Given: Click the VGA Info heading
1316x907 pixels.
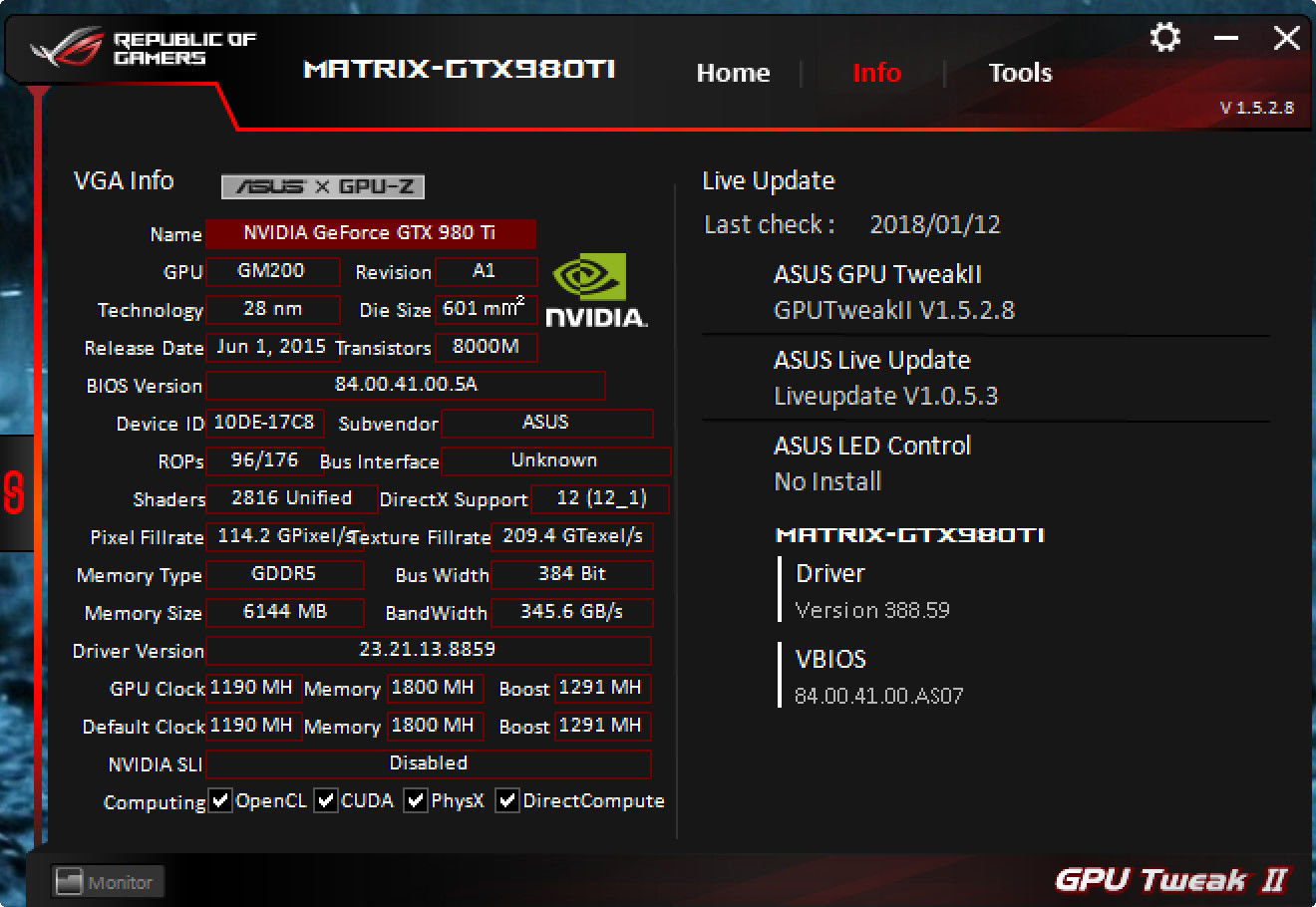Looking at the screenshot, I should click(x=124, y=180).
